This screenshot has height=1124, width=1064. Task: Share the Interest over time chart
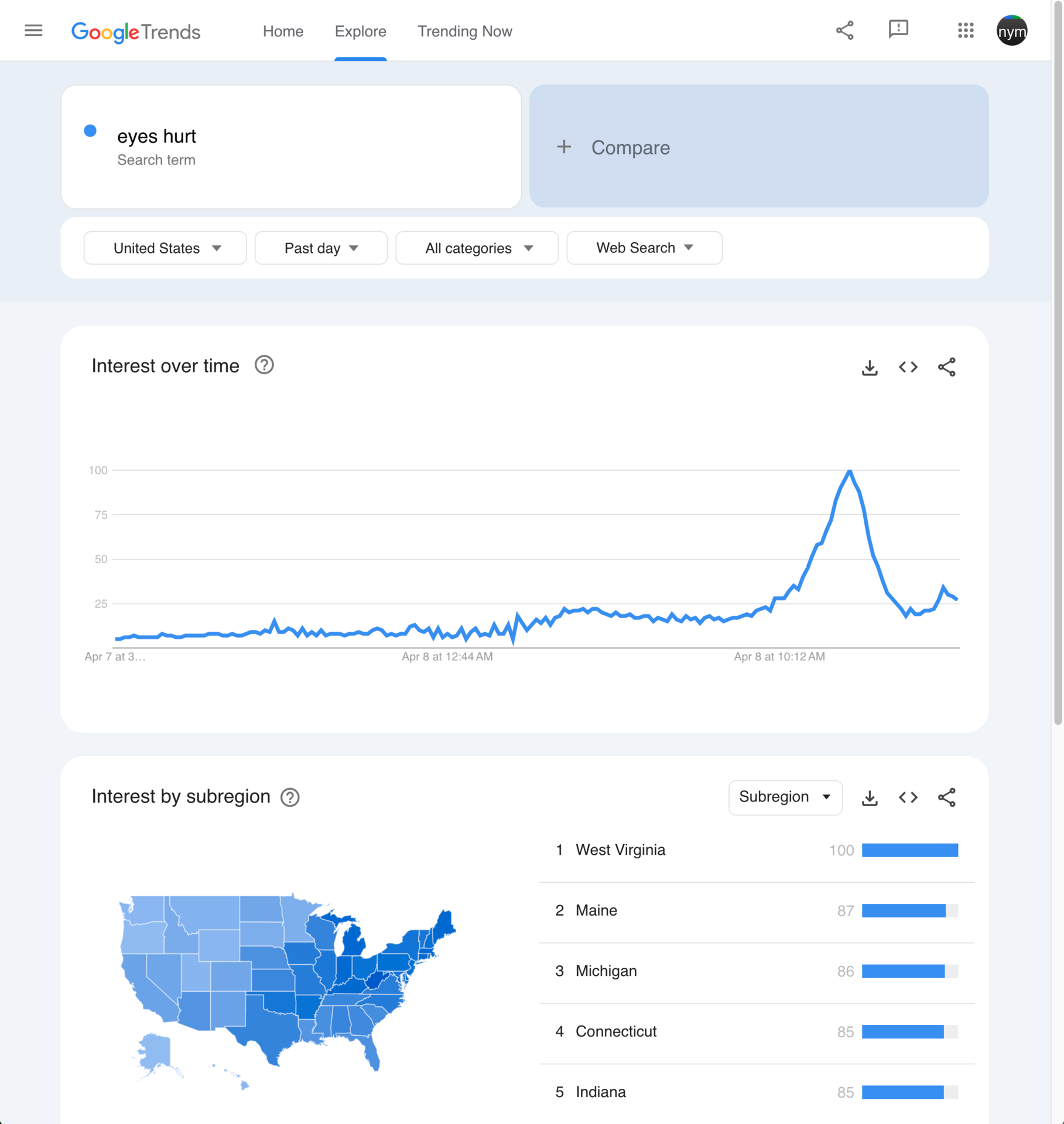click(947, 367)
